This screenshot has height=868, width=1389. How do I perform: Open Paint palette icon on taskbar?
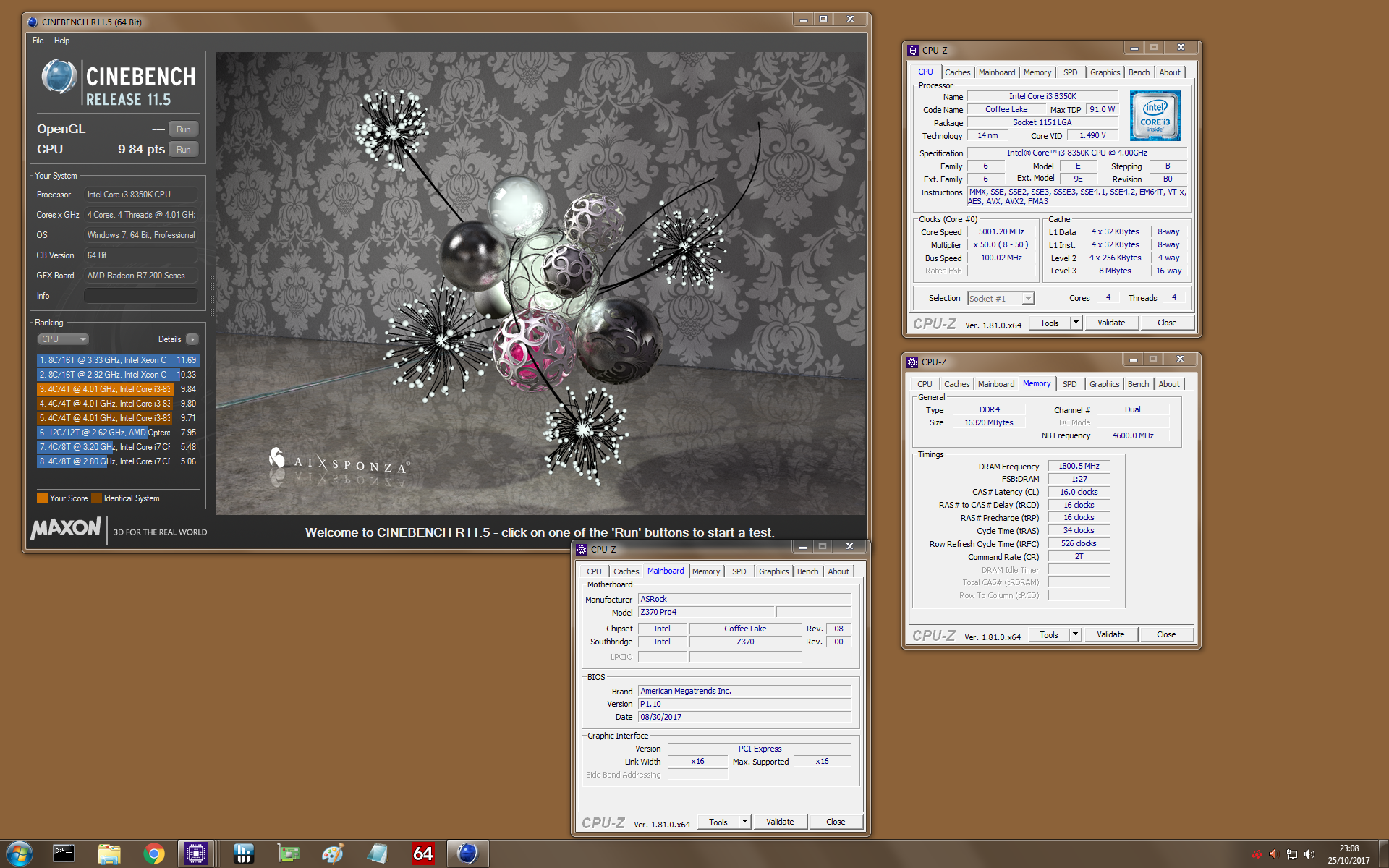click(333, 854)
